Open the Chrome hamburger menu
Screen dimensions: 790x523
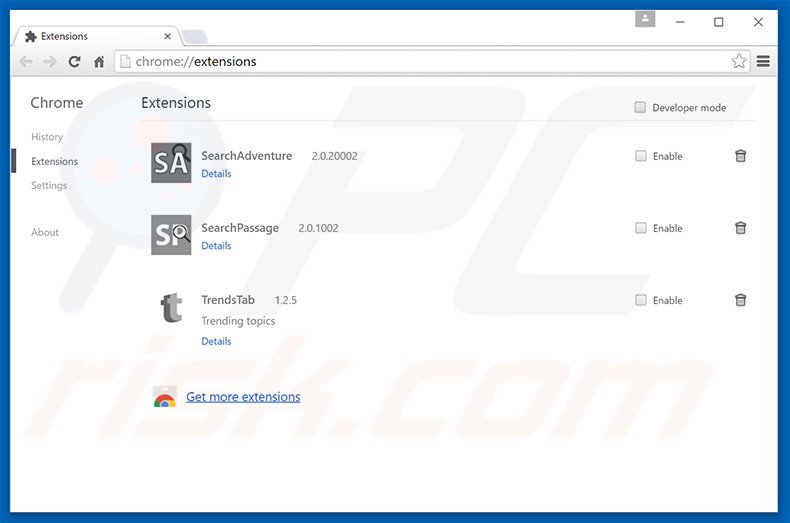763,61
